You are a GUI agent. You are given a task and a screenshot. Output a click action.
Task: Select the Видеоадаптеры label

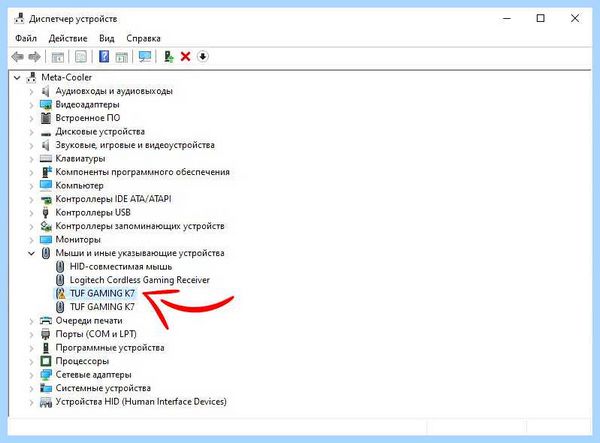click(87, 104)
